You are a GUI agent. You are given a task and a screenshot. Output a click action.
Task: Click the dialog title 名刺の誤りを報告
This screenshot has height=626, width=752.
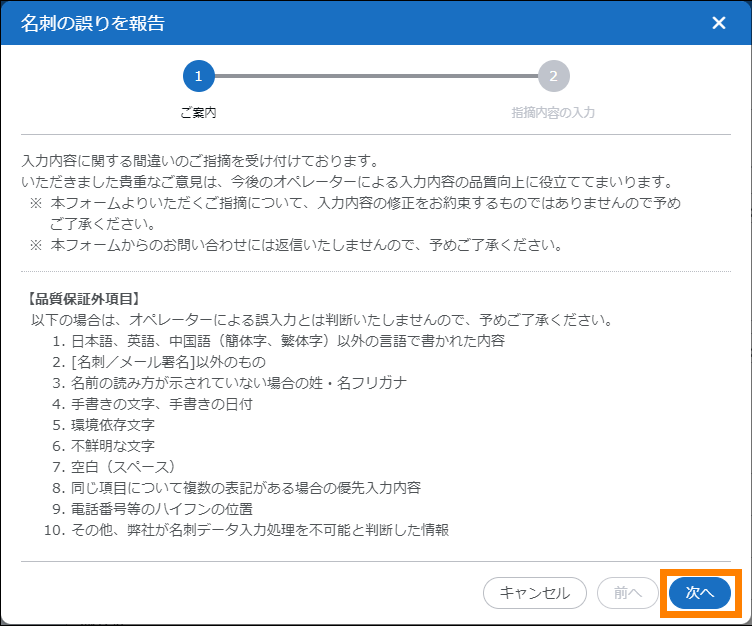click(x=93, y=23)
